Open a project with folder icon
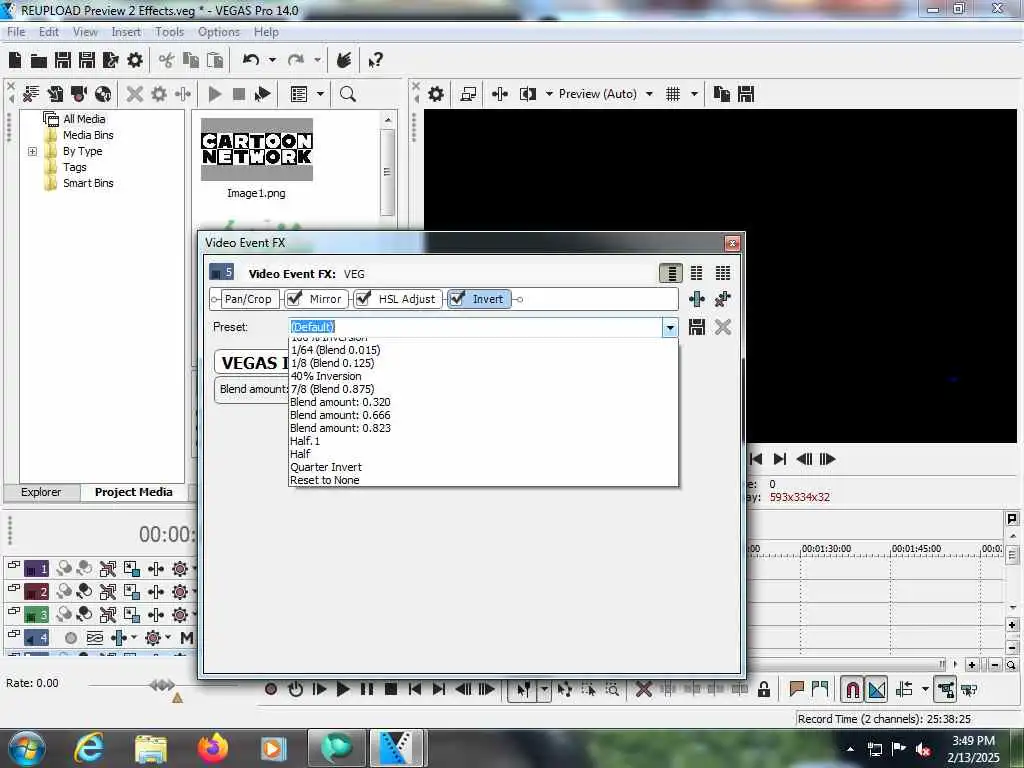 (39, 61)
